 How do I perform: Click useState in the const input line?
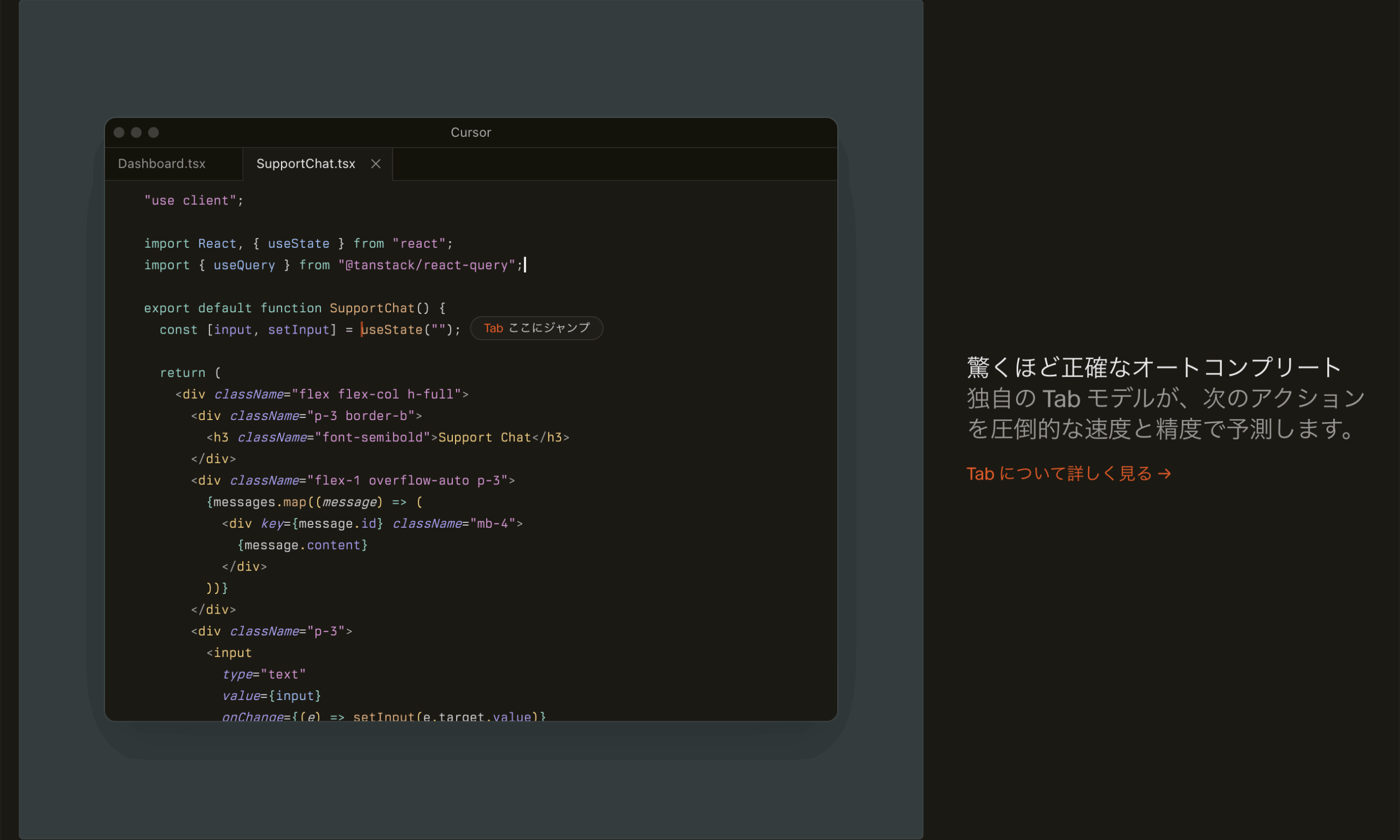click(x=392, y=329)
